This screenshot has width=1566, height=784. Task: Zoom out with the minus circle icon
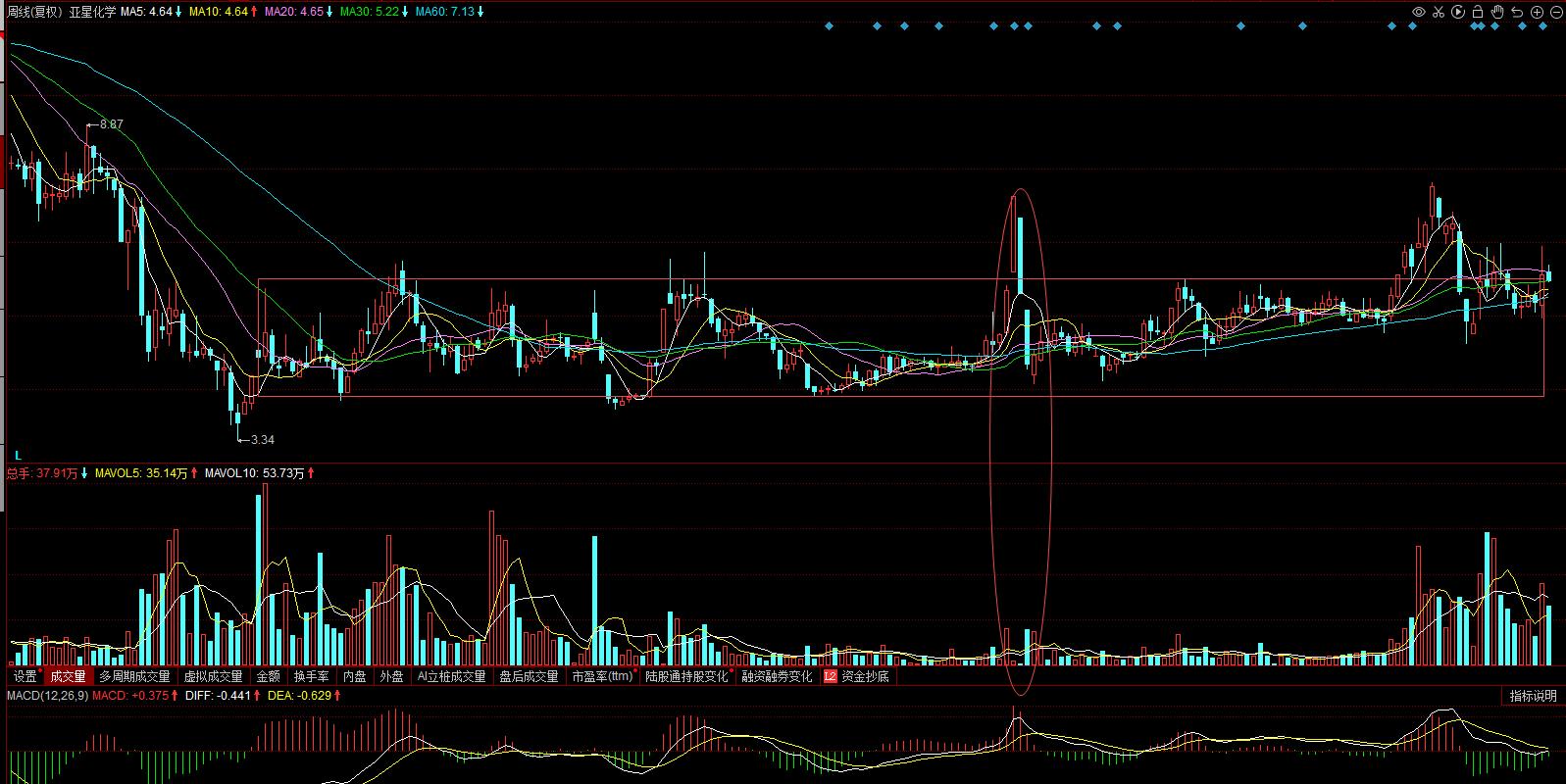pyautogui.click(x=1555, y=12)
